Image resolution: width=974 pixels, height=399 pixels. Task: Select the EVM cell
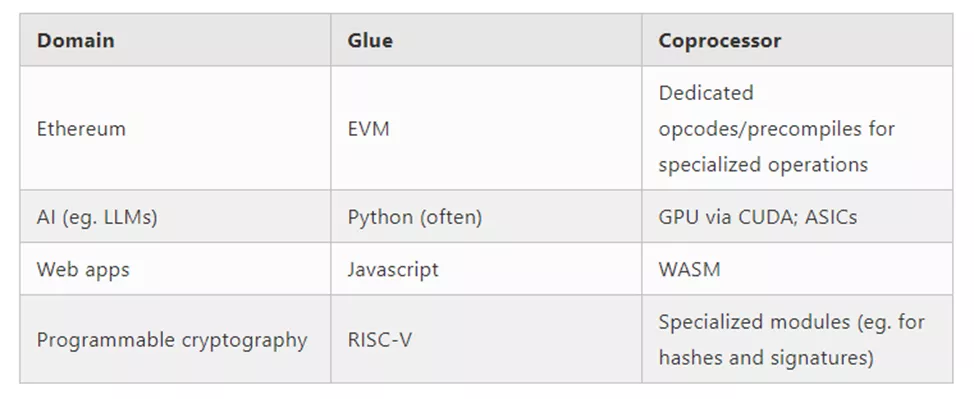[x=486, y=129]
